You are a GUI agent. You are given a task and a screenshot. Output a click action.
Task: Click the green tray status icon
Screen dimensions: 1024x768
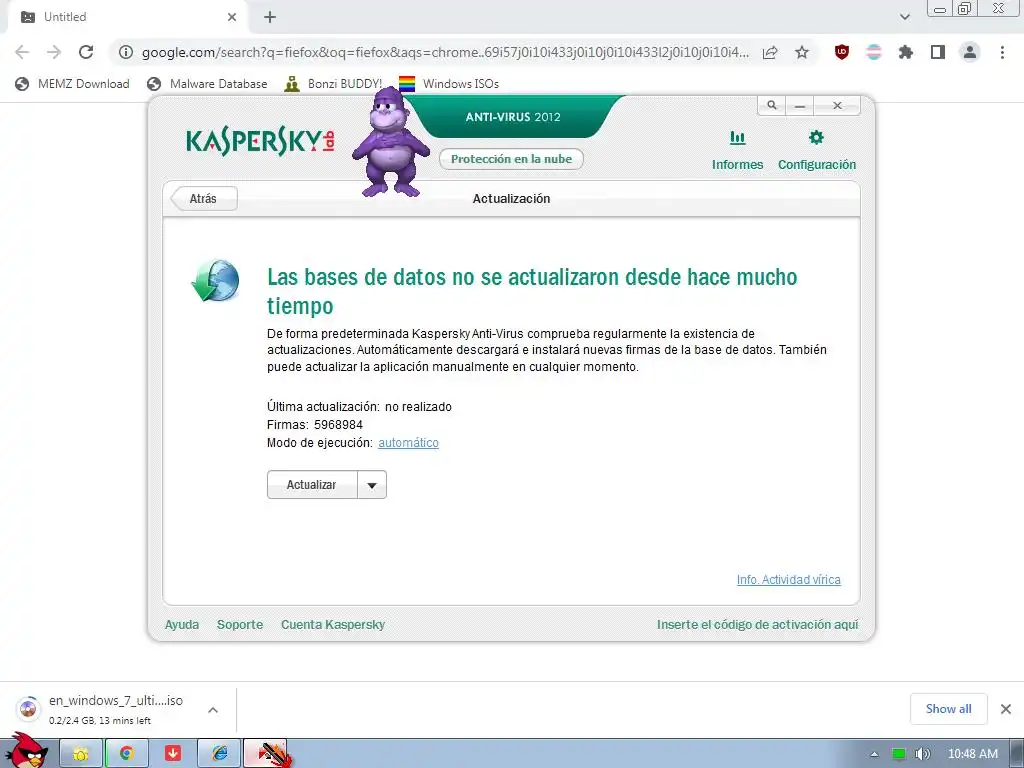coord(899,754)
